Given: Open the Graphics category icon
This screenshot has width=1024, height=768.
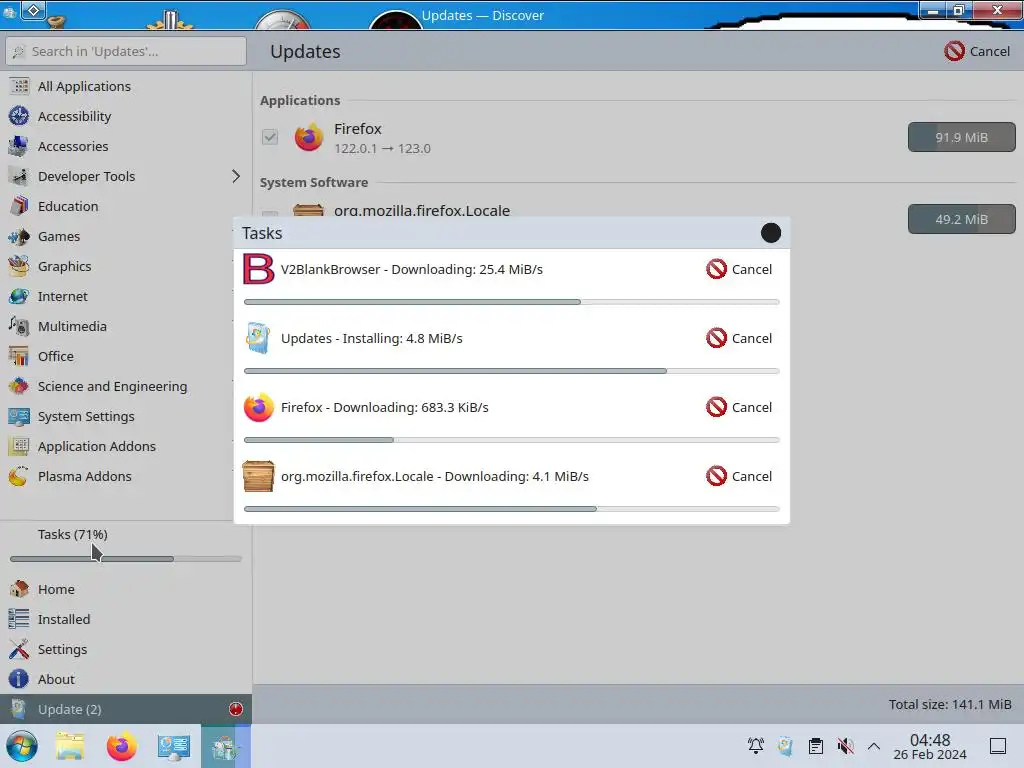Looking at the screenshot, I should [19, 266].
